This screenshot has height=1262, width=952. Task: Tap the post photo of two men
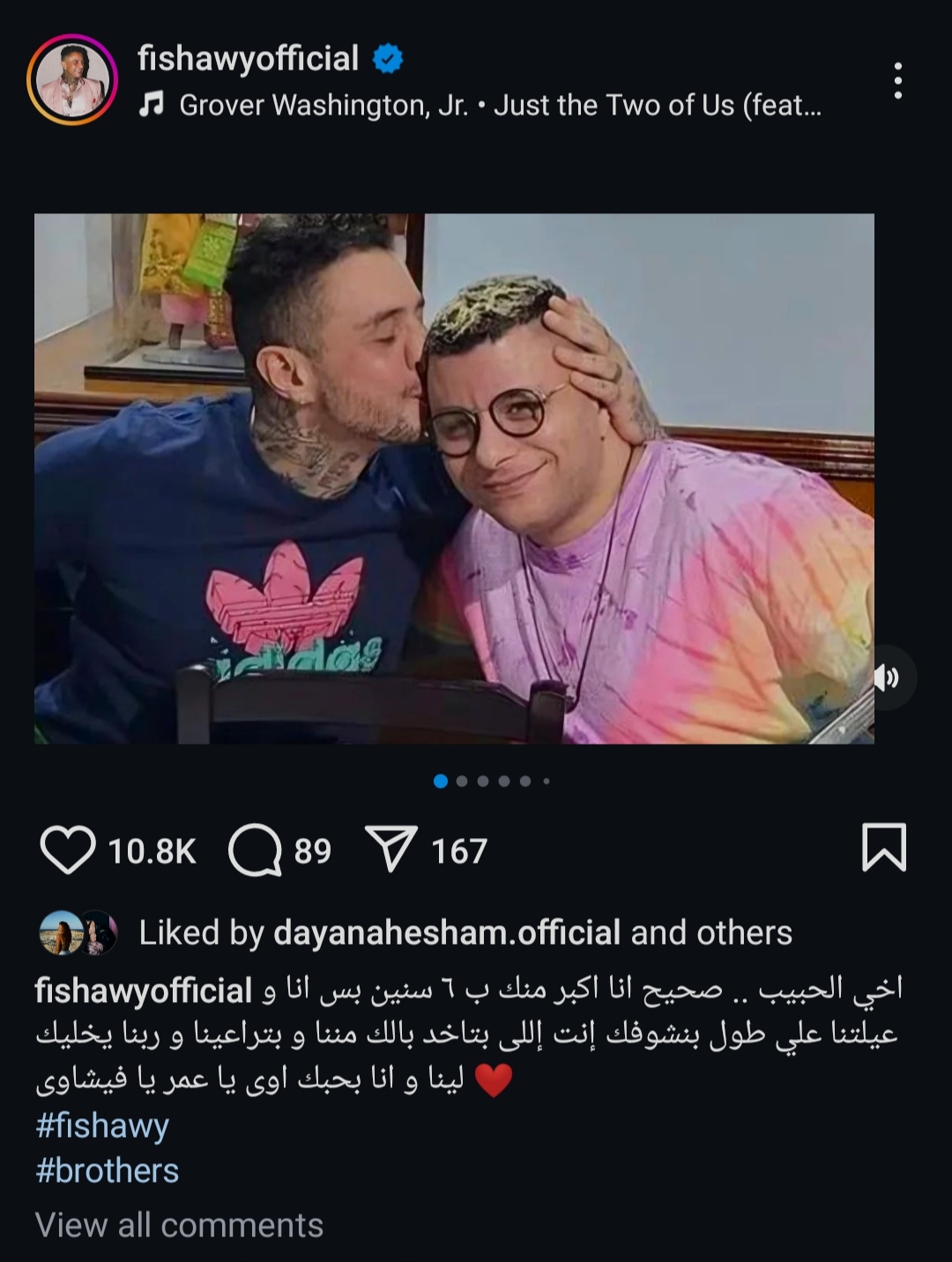[454, 479]
